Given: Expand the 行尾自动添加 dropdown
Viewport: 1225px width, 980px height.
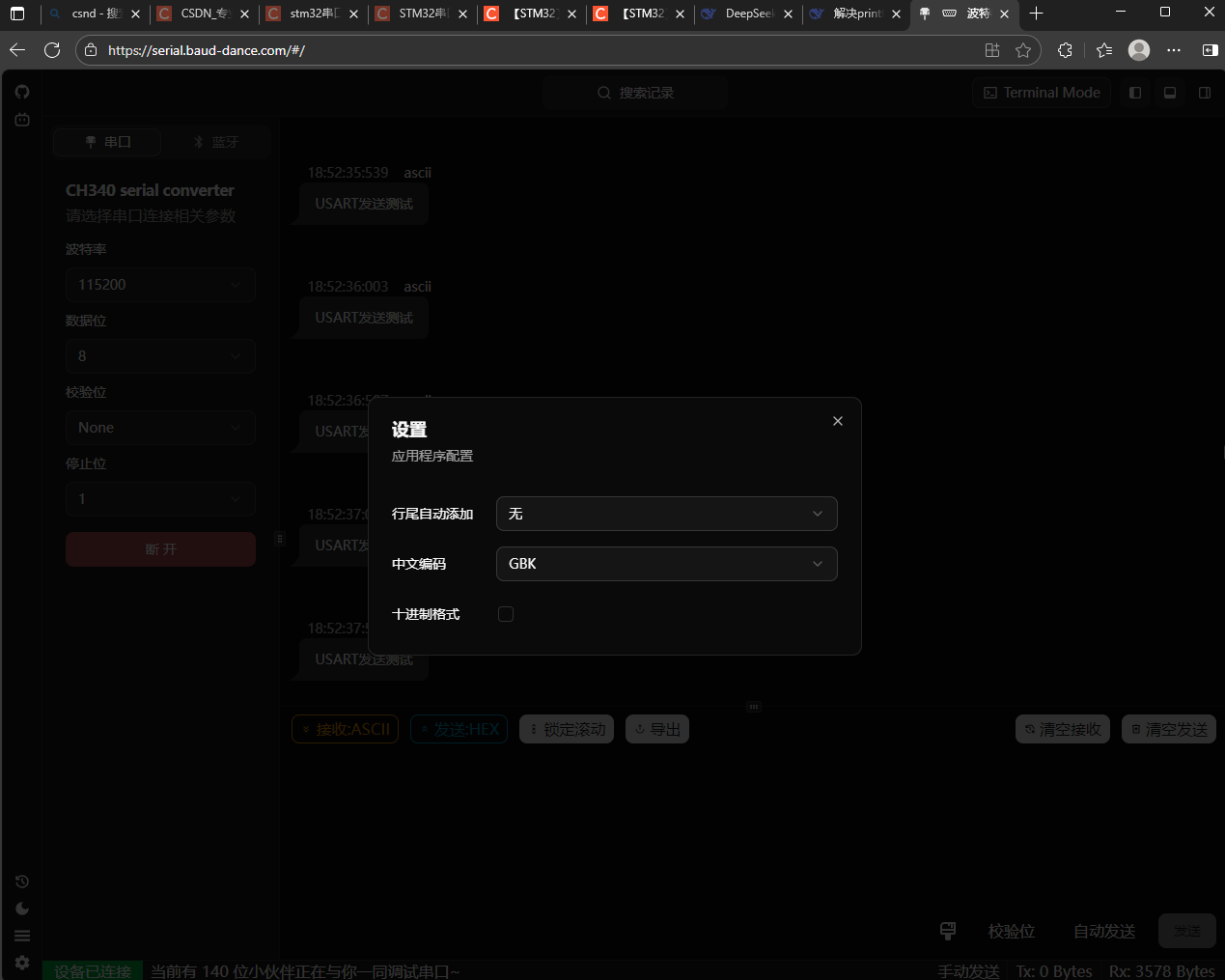Looking at the screenshot, I should coord(666,514).
